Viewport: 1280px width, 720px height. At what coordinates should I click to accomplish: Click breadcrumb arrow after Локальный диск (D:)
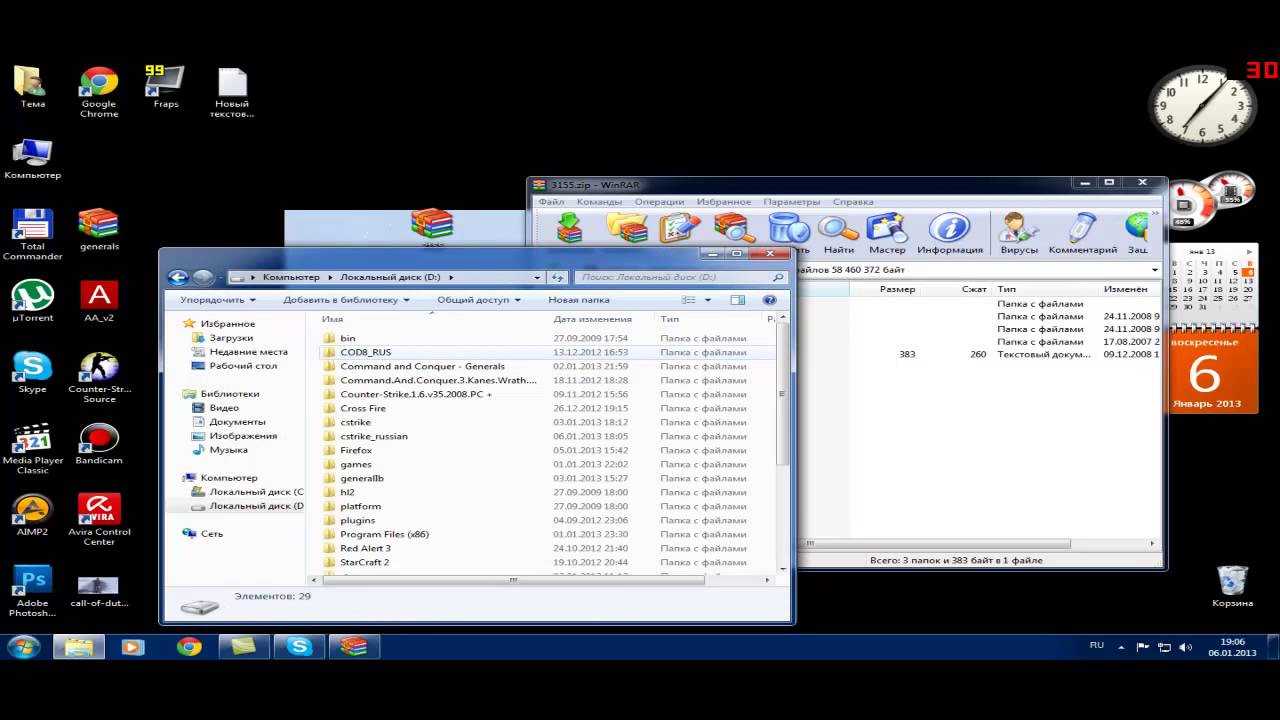(x=451, y=277)
